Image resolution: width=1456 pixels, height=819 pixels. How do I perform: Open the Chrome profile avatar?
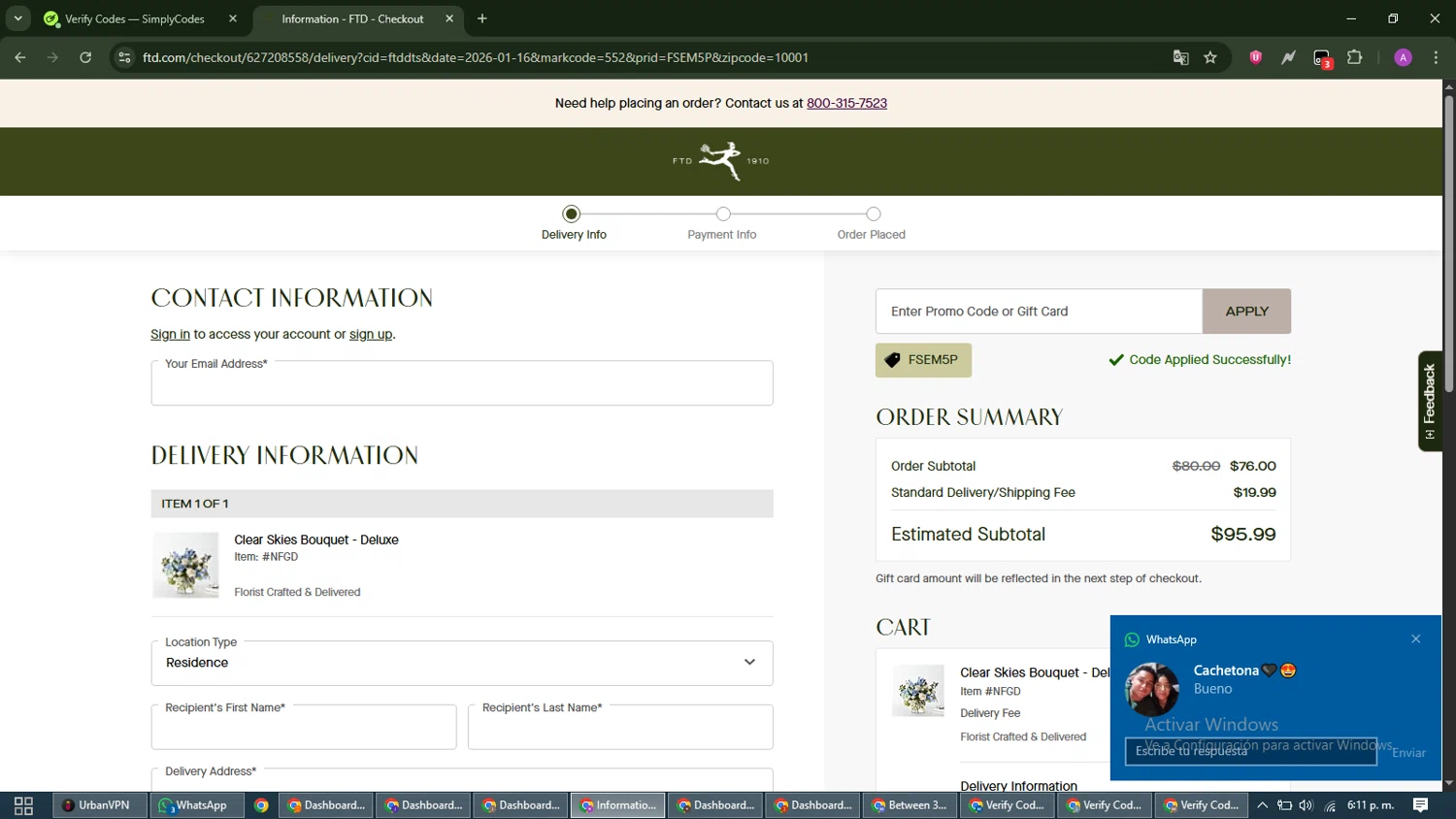[x=1403, y=57]
